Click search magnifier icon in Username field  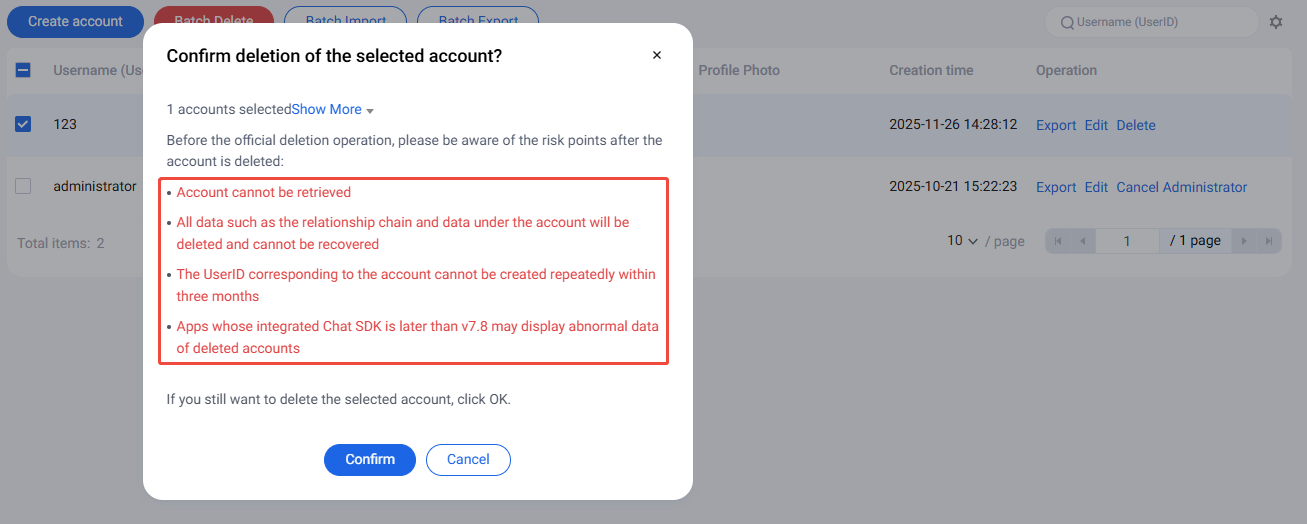pyautogui.click(x=1067, y=22)
